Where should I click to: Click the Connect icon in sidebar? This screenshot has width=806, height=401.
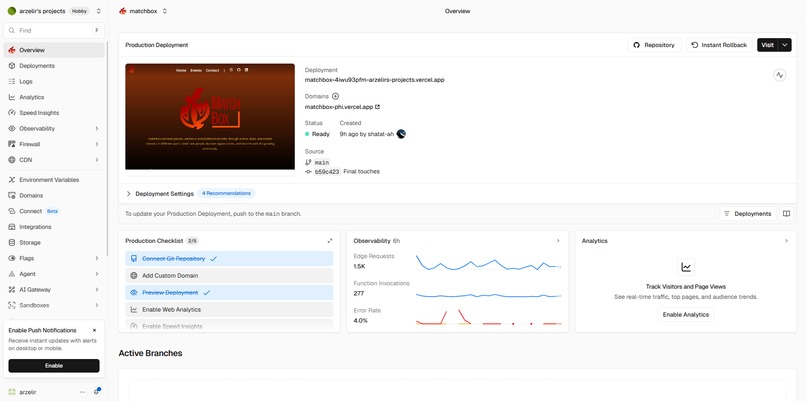(12, 211)
